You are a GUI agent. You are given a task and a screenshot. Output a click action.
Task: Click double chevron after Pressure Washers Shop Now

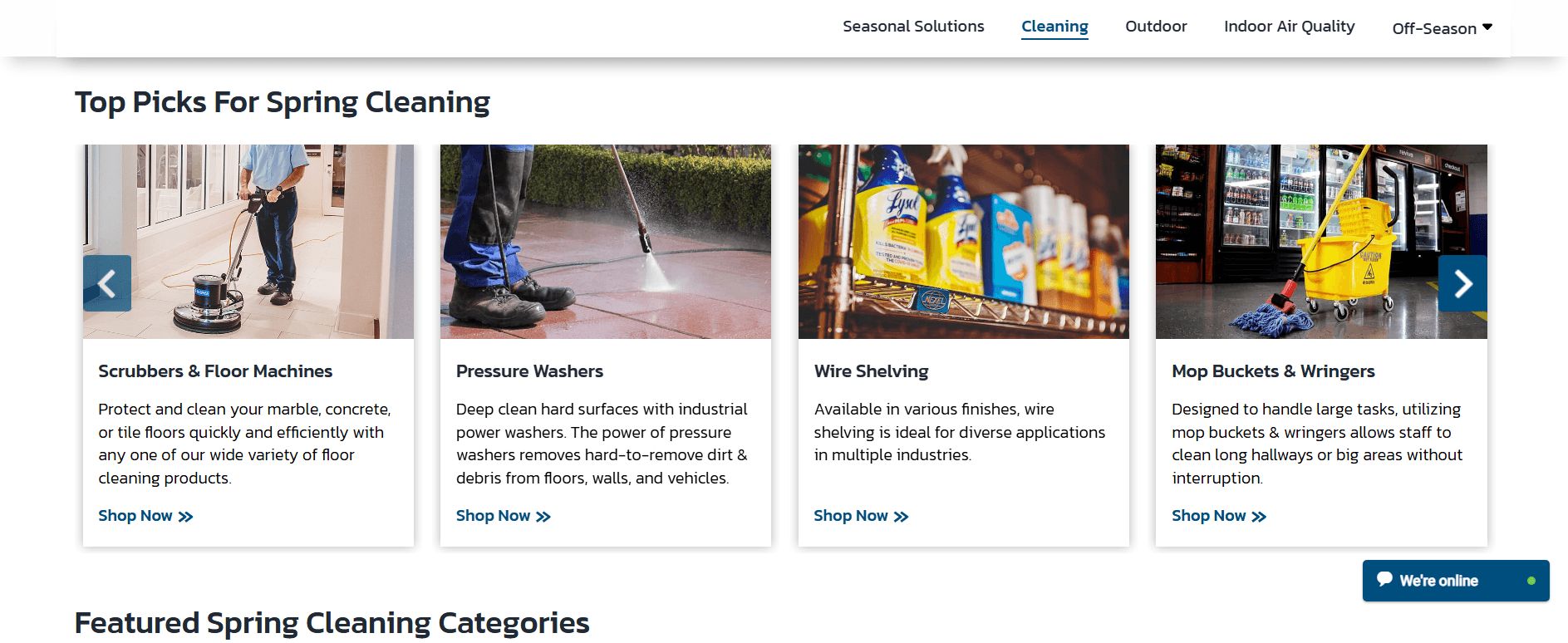pyautogui.click(x=543, y=517)
